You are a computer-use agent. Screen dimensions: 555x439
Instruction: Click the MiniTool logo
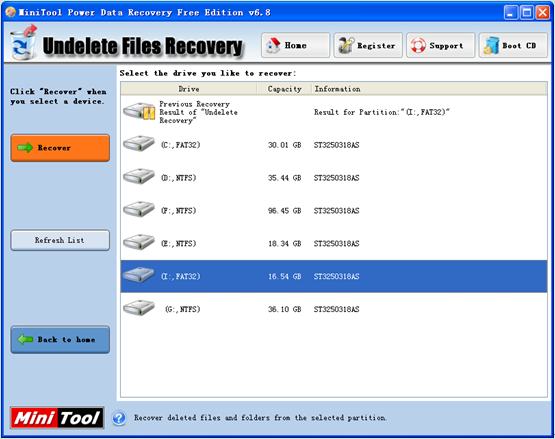[x=57, y=418]
